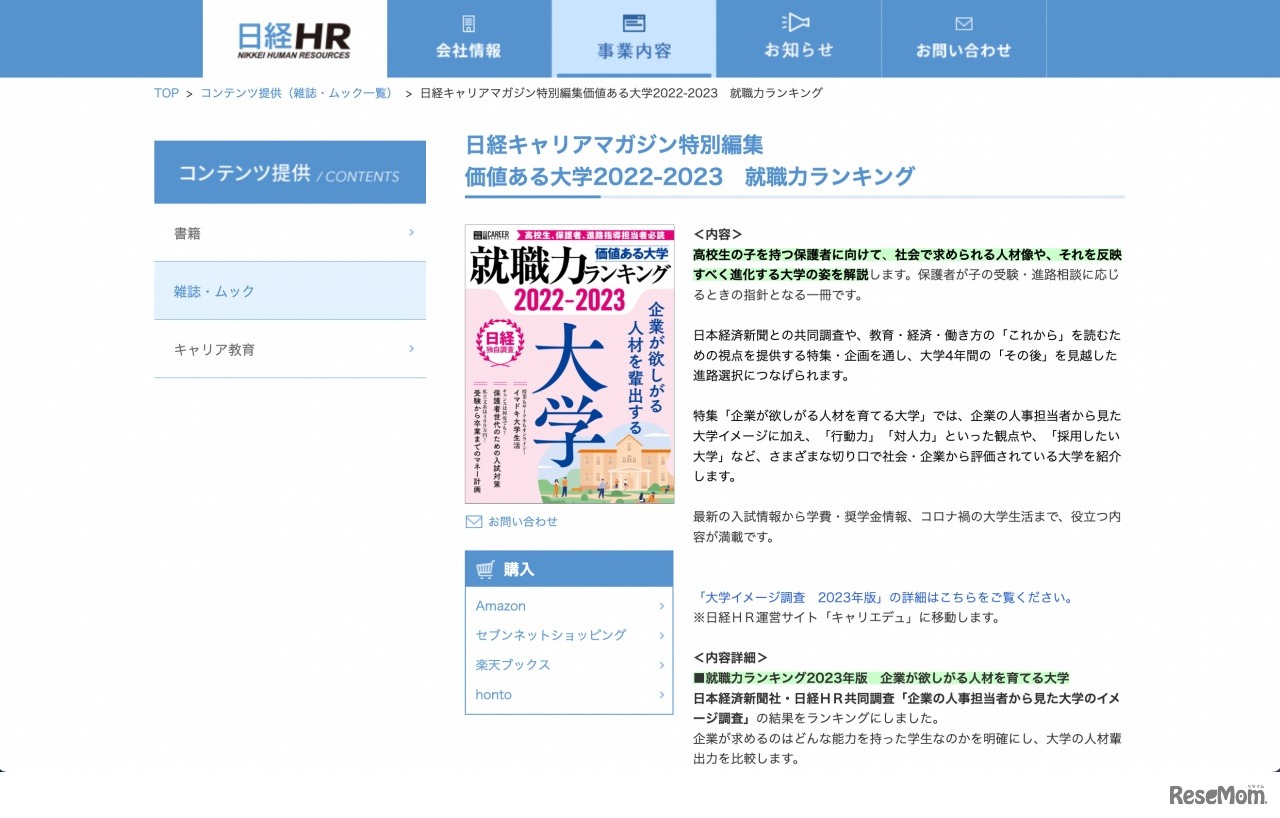Select 書籍 in the sidebar
The height and width of the screenshot is (818, 1280).
coord(290,233)
